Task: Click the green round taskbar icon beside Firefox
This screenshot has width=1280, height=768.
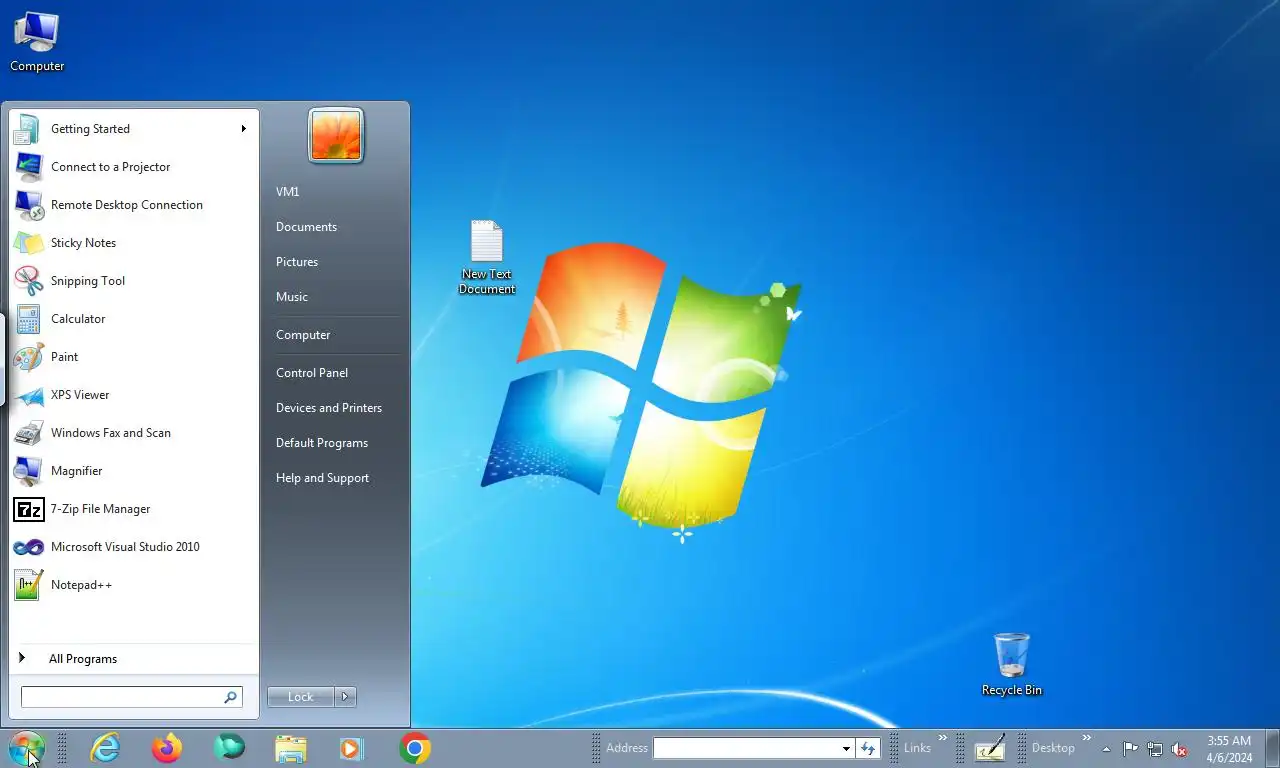Action: tap(229, 748)
